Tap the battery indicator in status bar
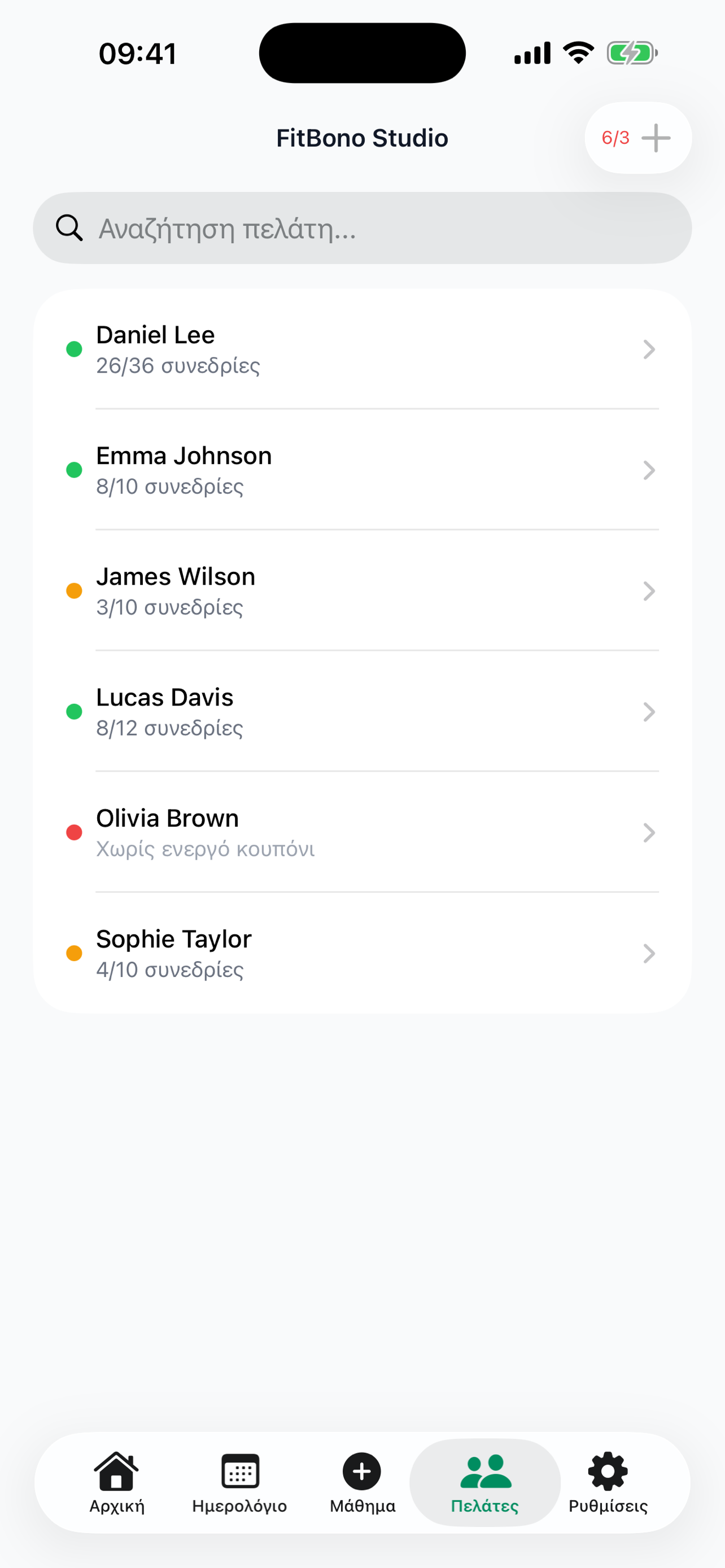Image resolution: width=725 pixels, height=1568 pixels. pos(632,53)
